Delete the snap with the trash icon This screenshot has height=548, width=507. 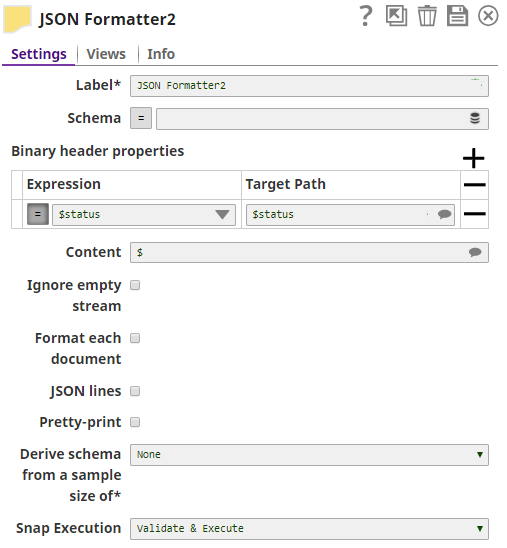[x=427, y=16]
